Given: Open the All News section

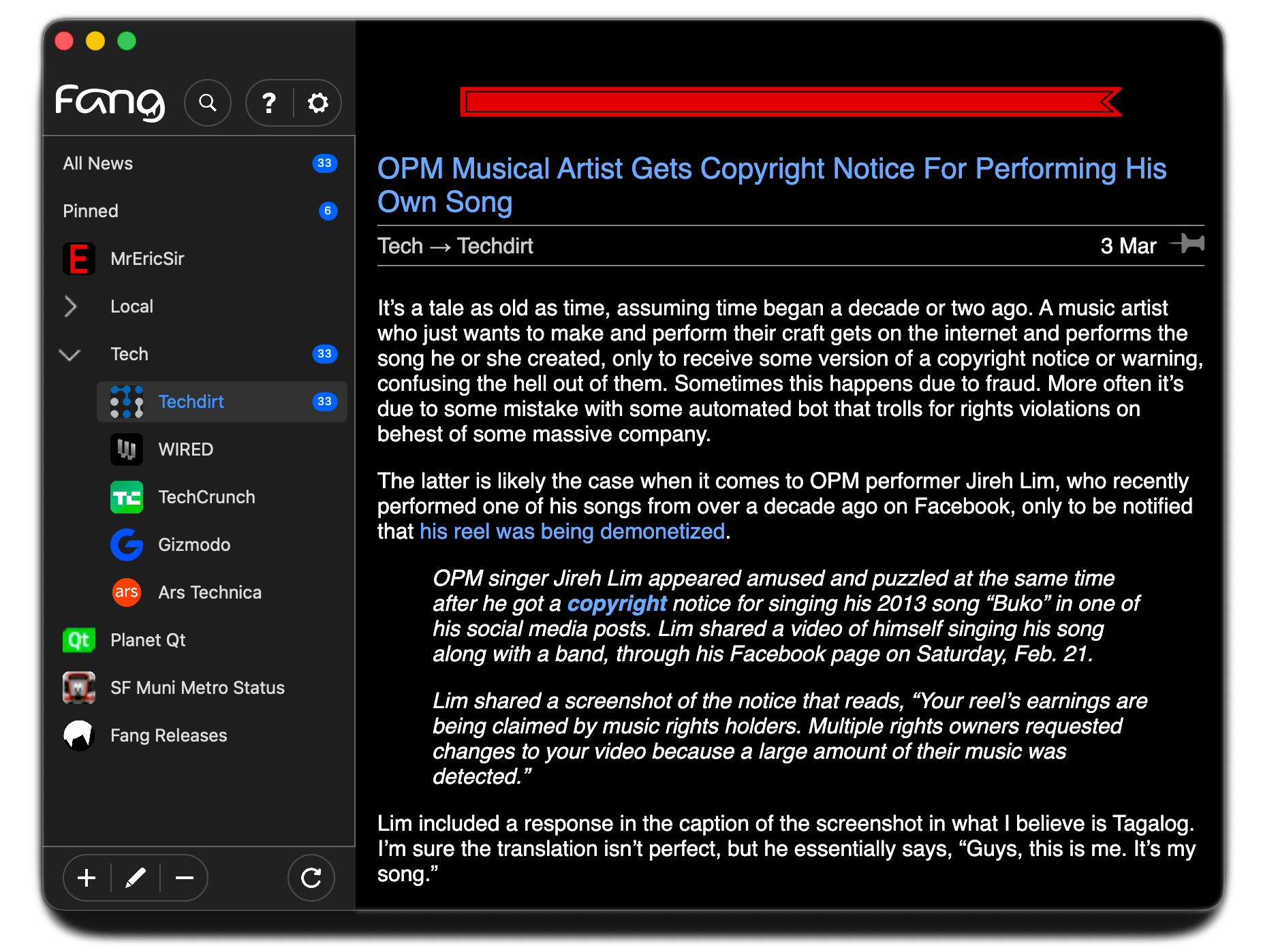Looking at the screenshot, I should (97, 163).
